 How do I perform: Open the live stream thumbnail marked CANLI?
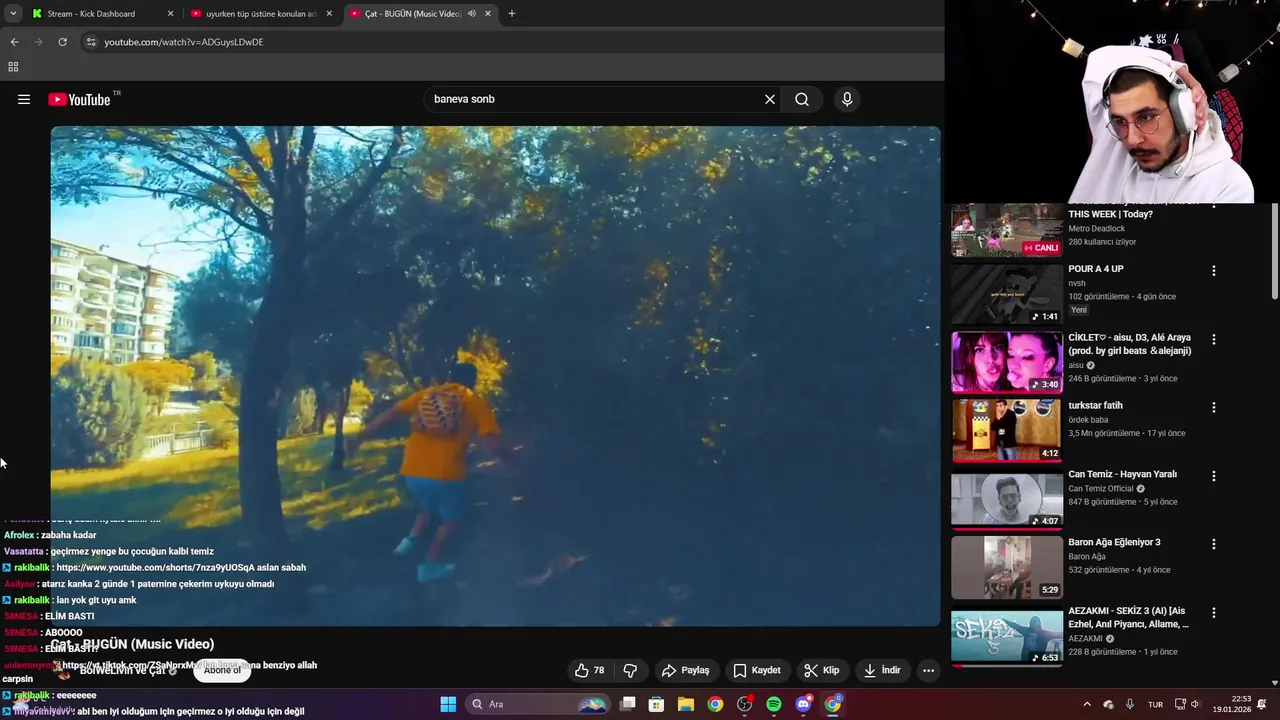(x=1007, y=230)
